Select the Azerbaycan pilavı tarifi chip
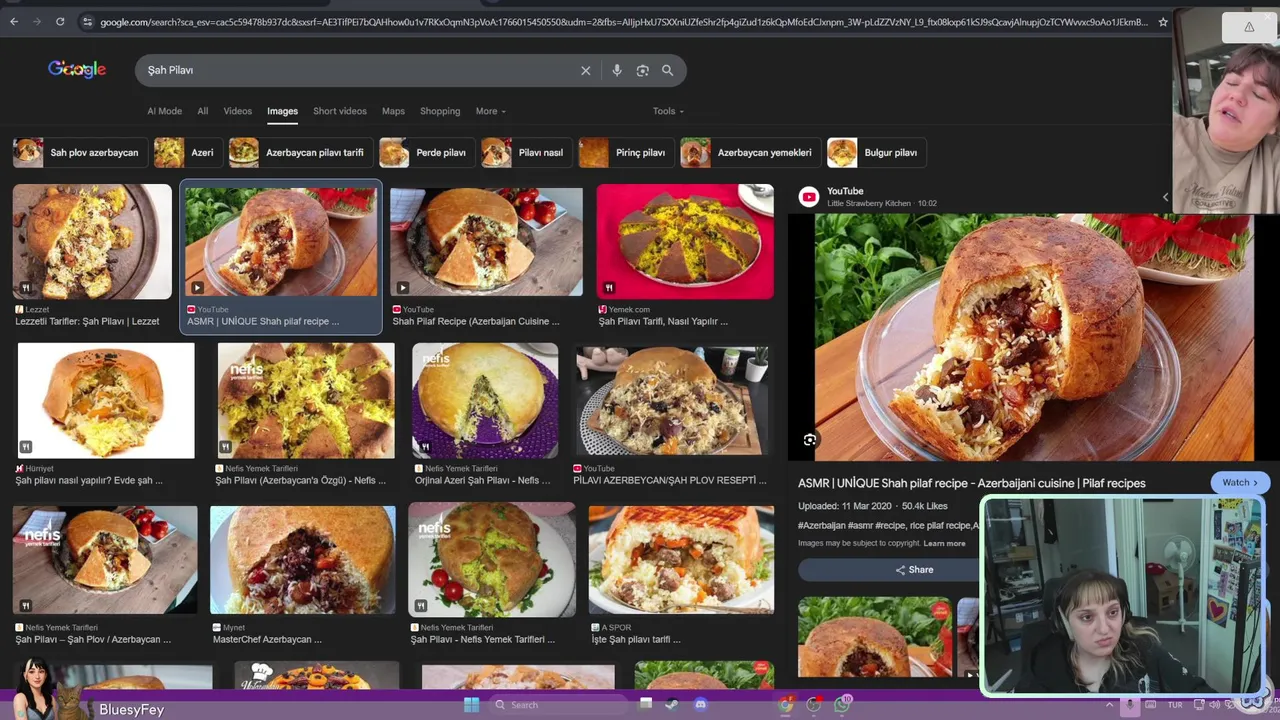1280x720 pixels. pos(300,152)
